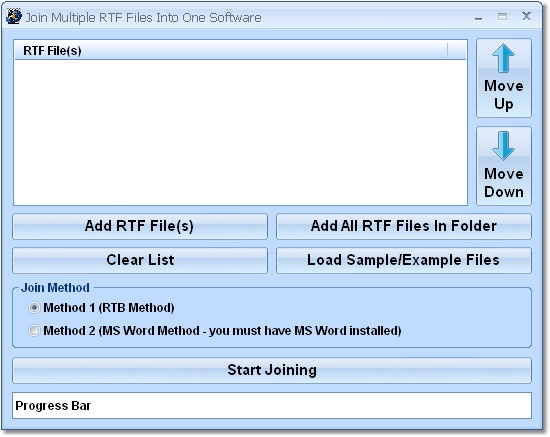The height and width of the screenshot is (437, 550).
Task: Select Method 1 (RTB Method) radio button
Action: (34, 308)
